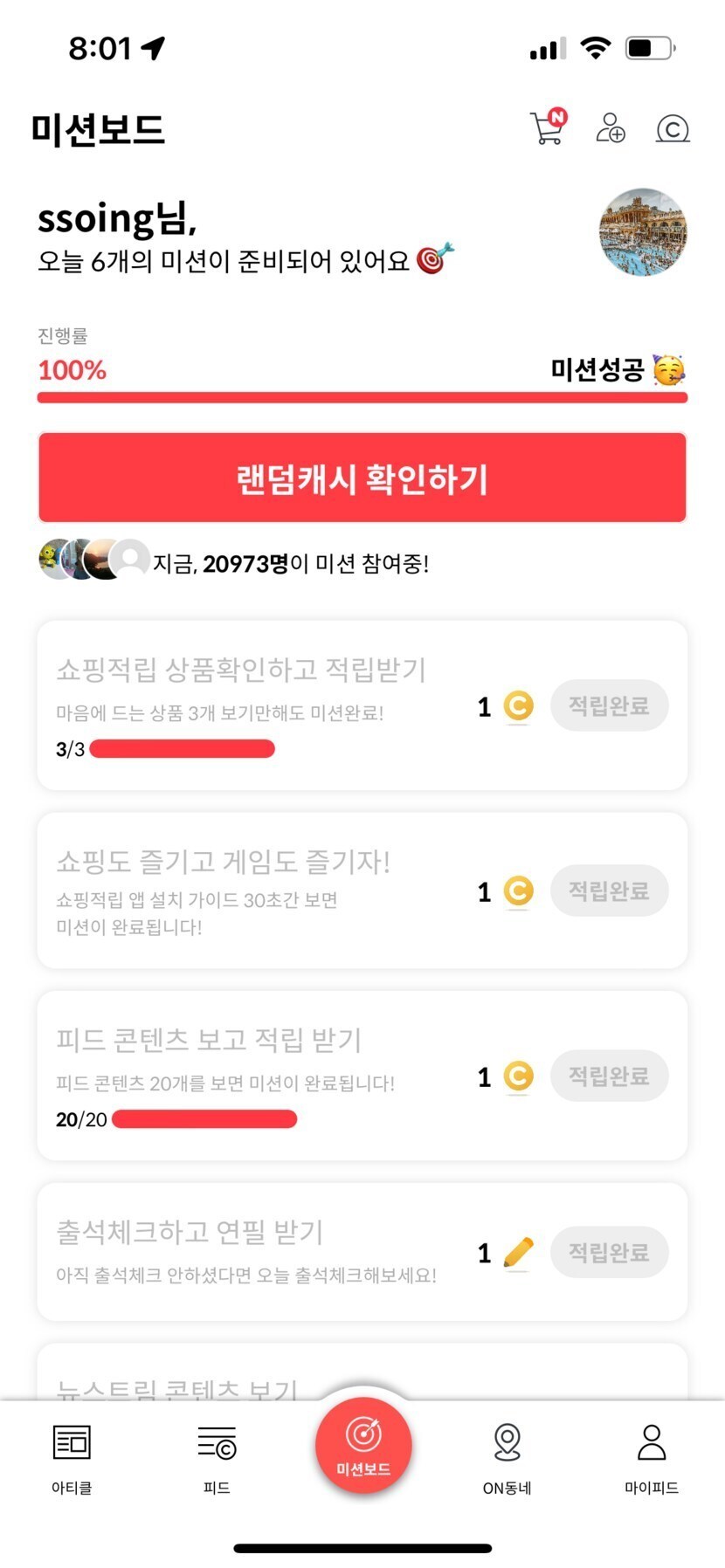Tap the 100% mission progress bar
This screenshot has width=725, height=1568.
tap(362, 398)
